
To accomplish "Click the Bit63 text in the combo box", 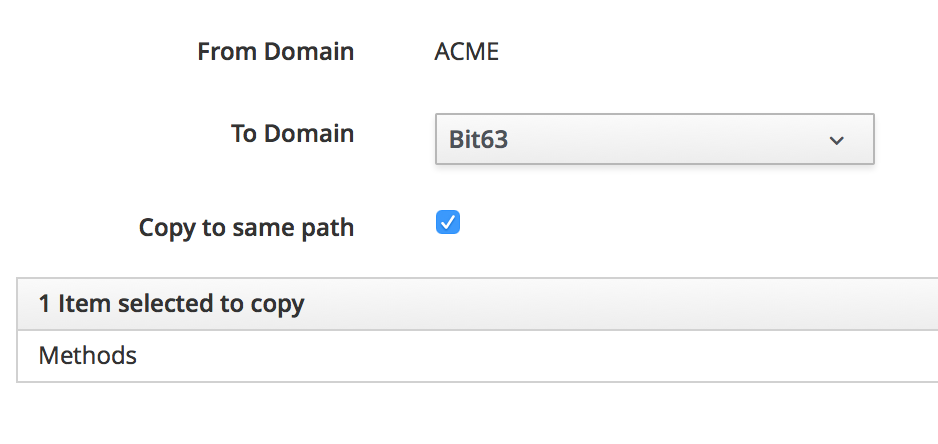I will tap(479, 140).
